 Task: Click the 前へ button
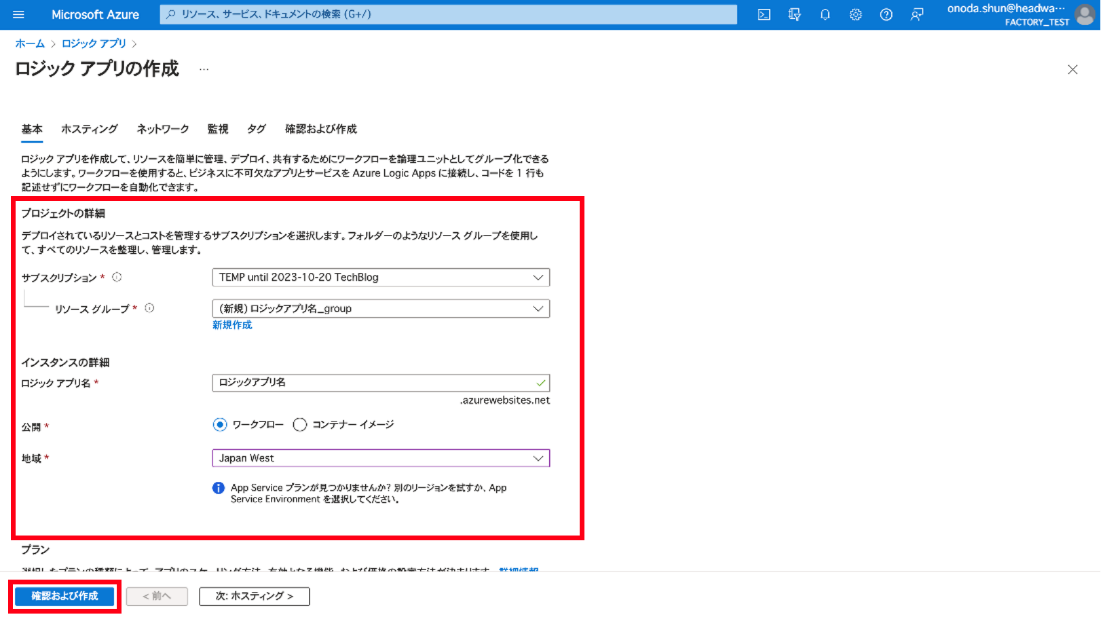tap(157, 596)
